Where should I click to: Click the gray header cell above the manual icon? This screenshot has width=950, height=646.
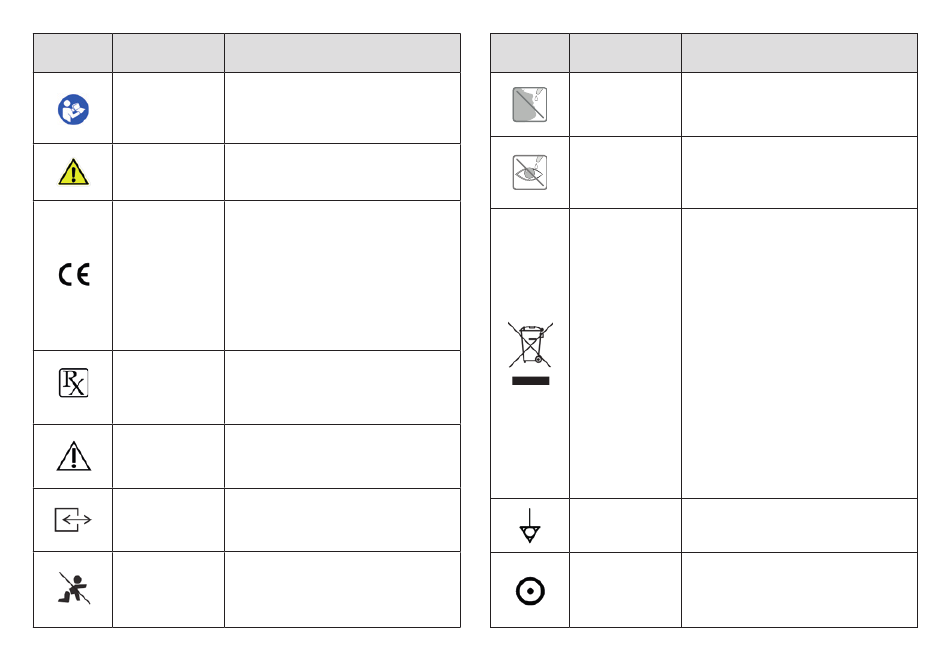(73, 53)
